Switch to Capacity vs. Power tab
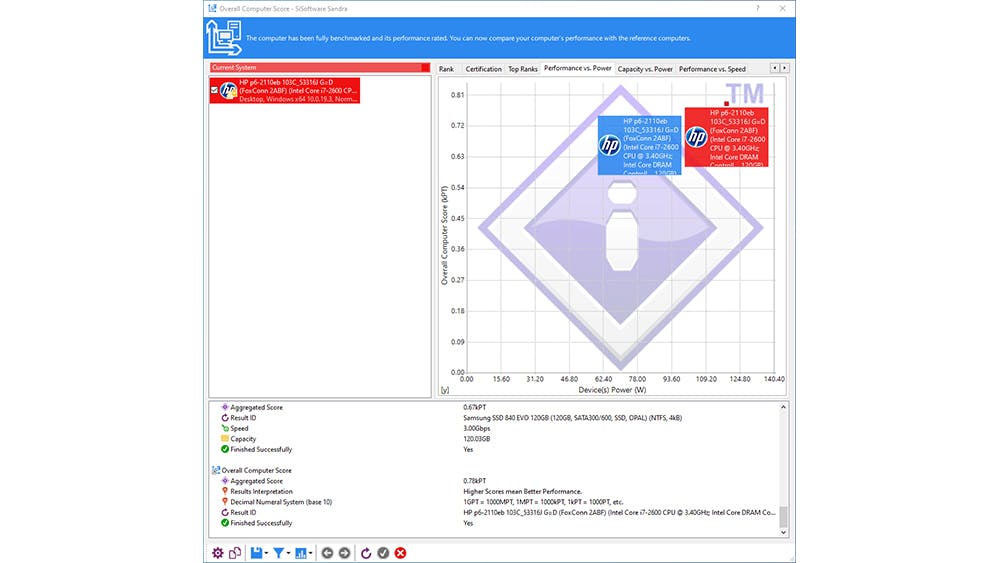The image size is (1000, 563). pyautogui.click(x=645, y=69)
